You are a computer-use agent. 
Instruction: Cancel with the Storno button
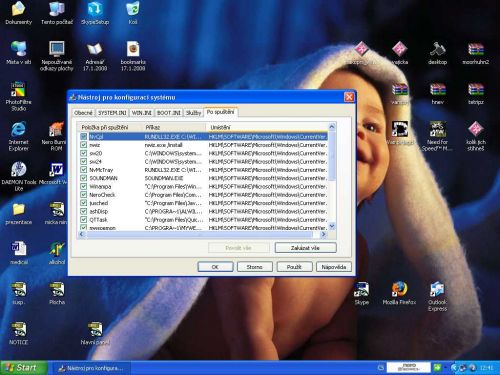click(x=255, y=267)
